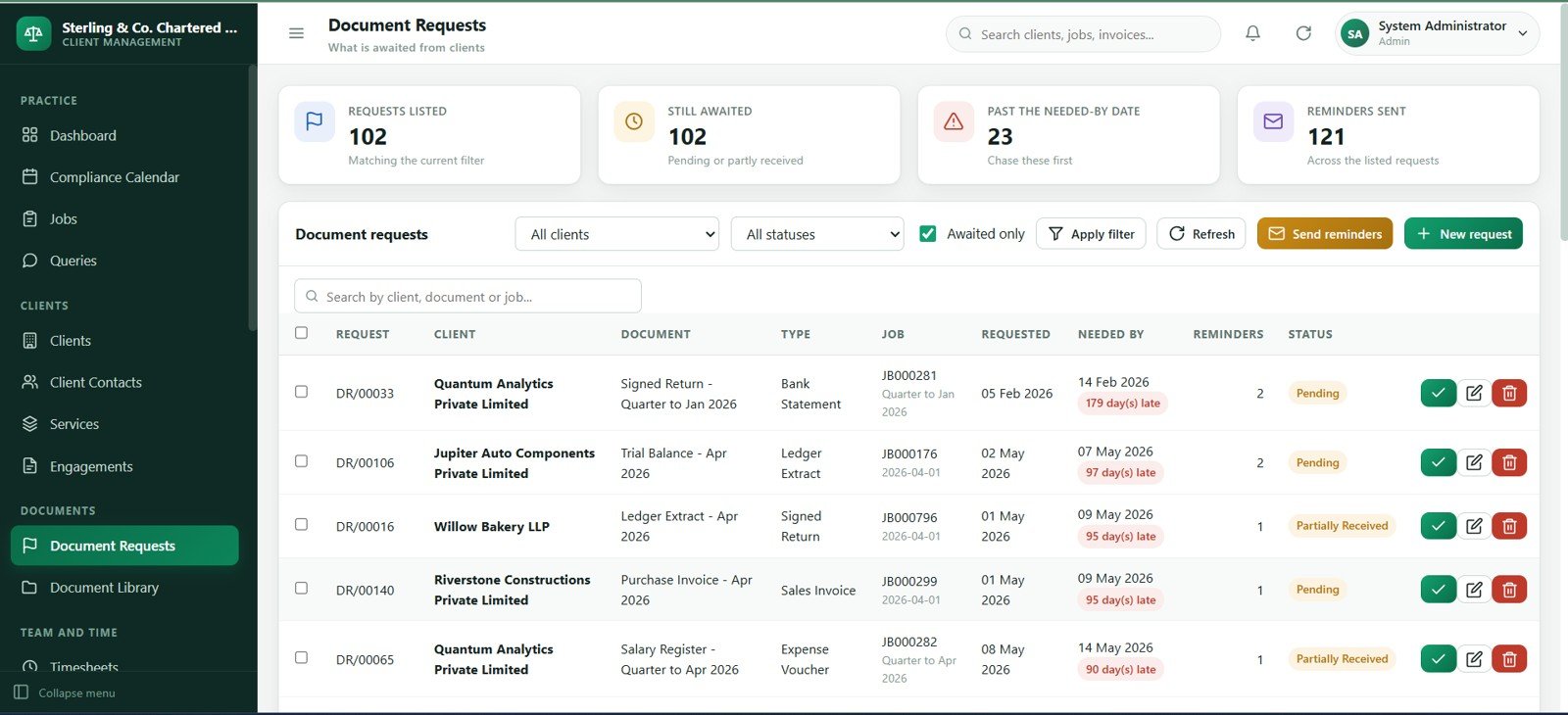Click client Willow Bakery LLP

[x=492, y=527]
